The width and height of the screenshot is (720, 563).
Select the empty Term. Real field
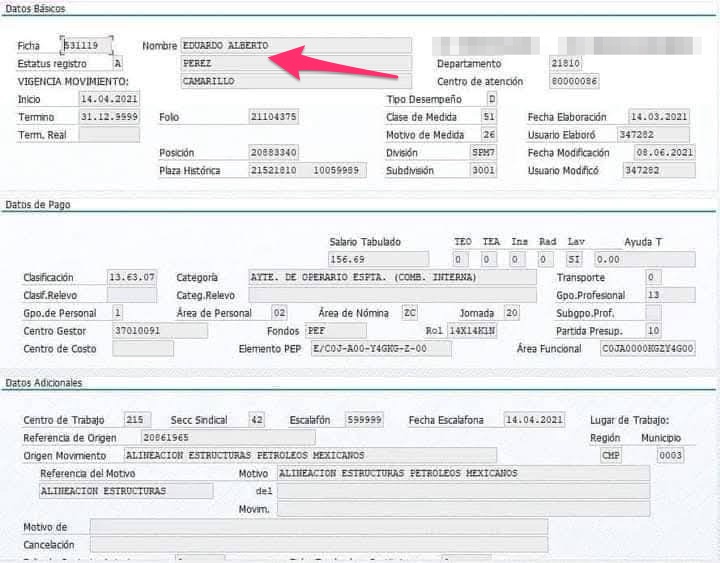(x=108, y=134)
